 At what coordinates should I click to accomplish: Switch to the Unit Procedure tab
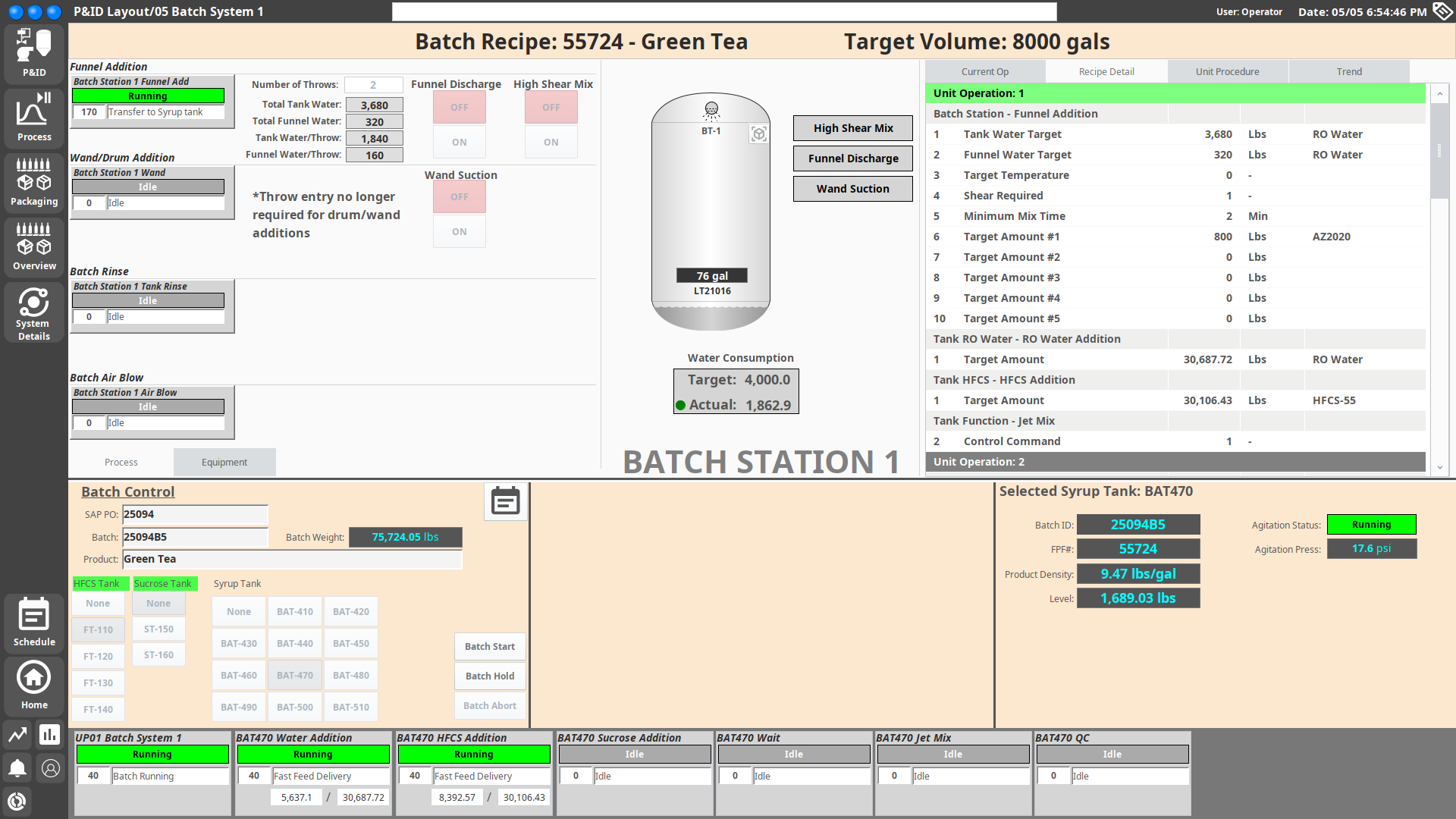(x=1227, y=72)
